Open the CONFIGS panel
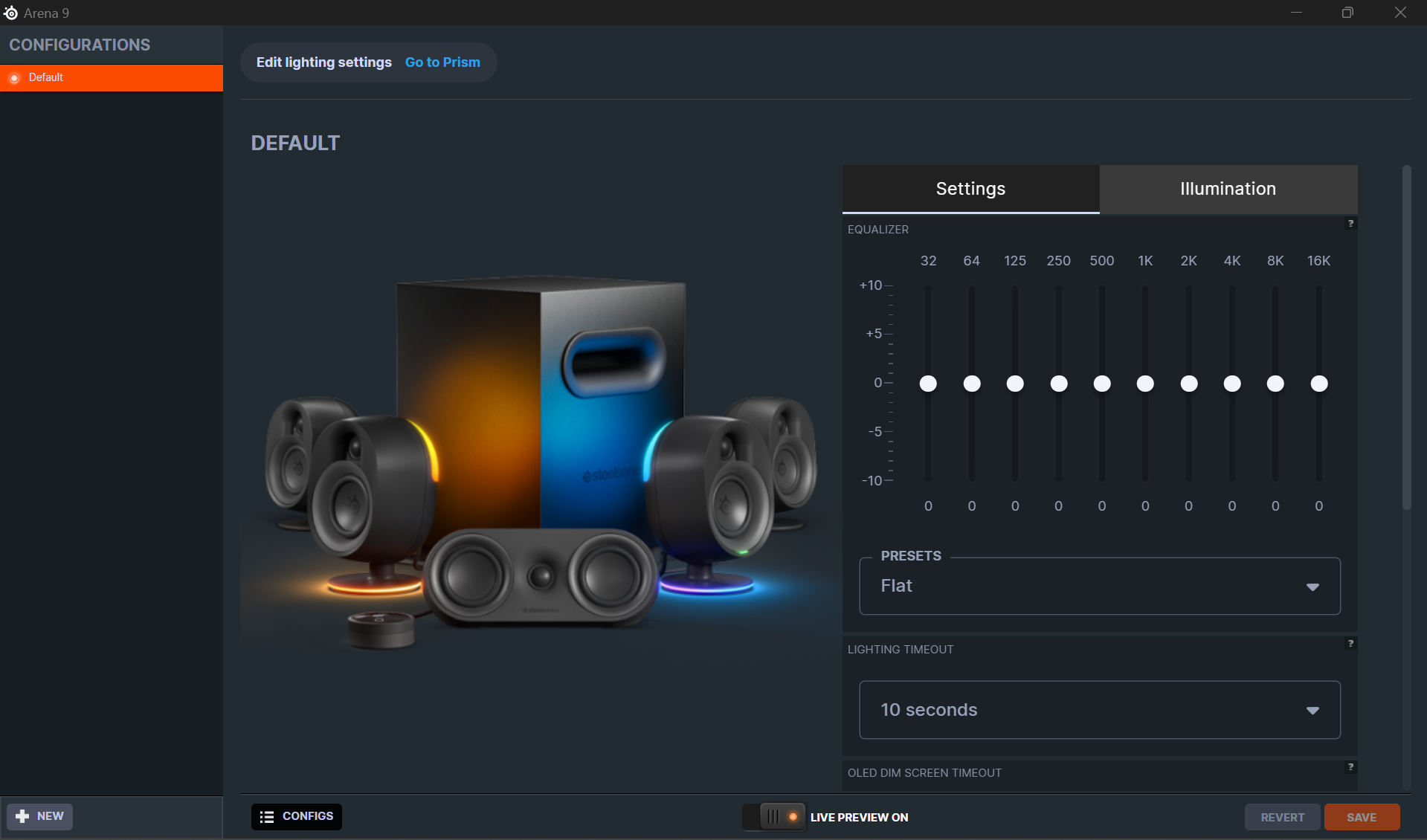This screenshot has height=840, width=1427. coord(297,816)
